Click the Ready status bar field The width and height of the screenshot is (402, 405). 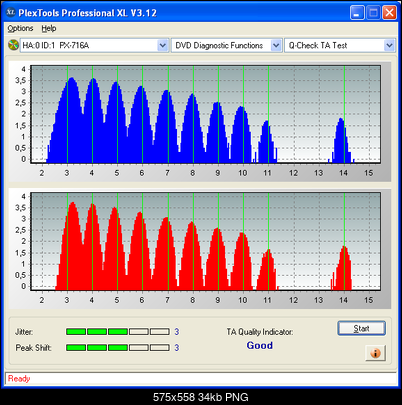tap(201, 379)
